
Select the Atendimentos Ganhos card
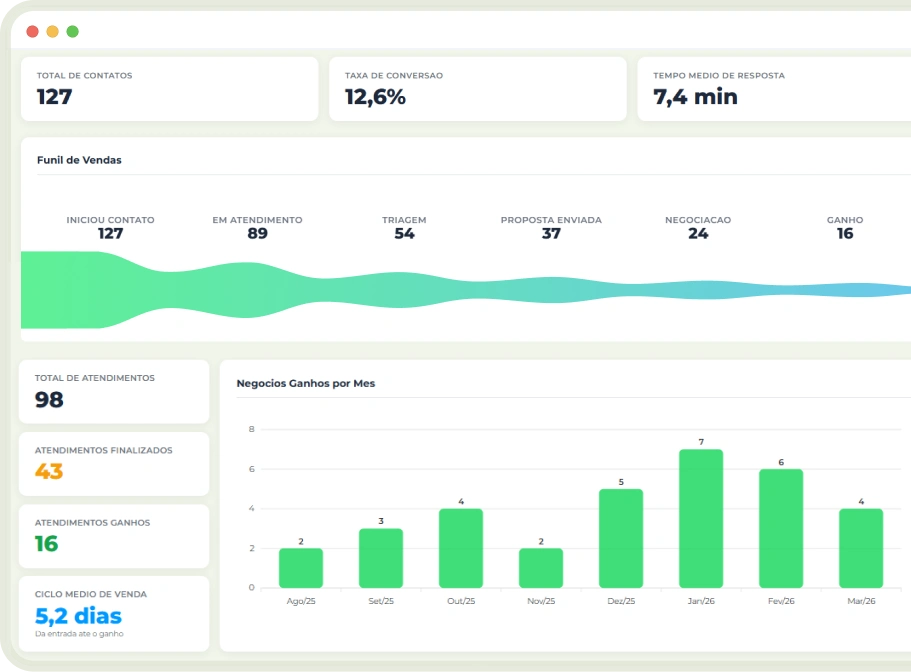114,536
